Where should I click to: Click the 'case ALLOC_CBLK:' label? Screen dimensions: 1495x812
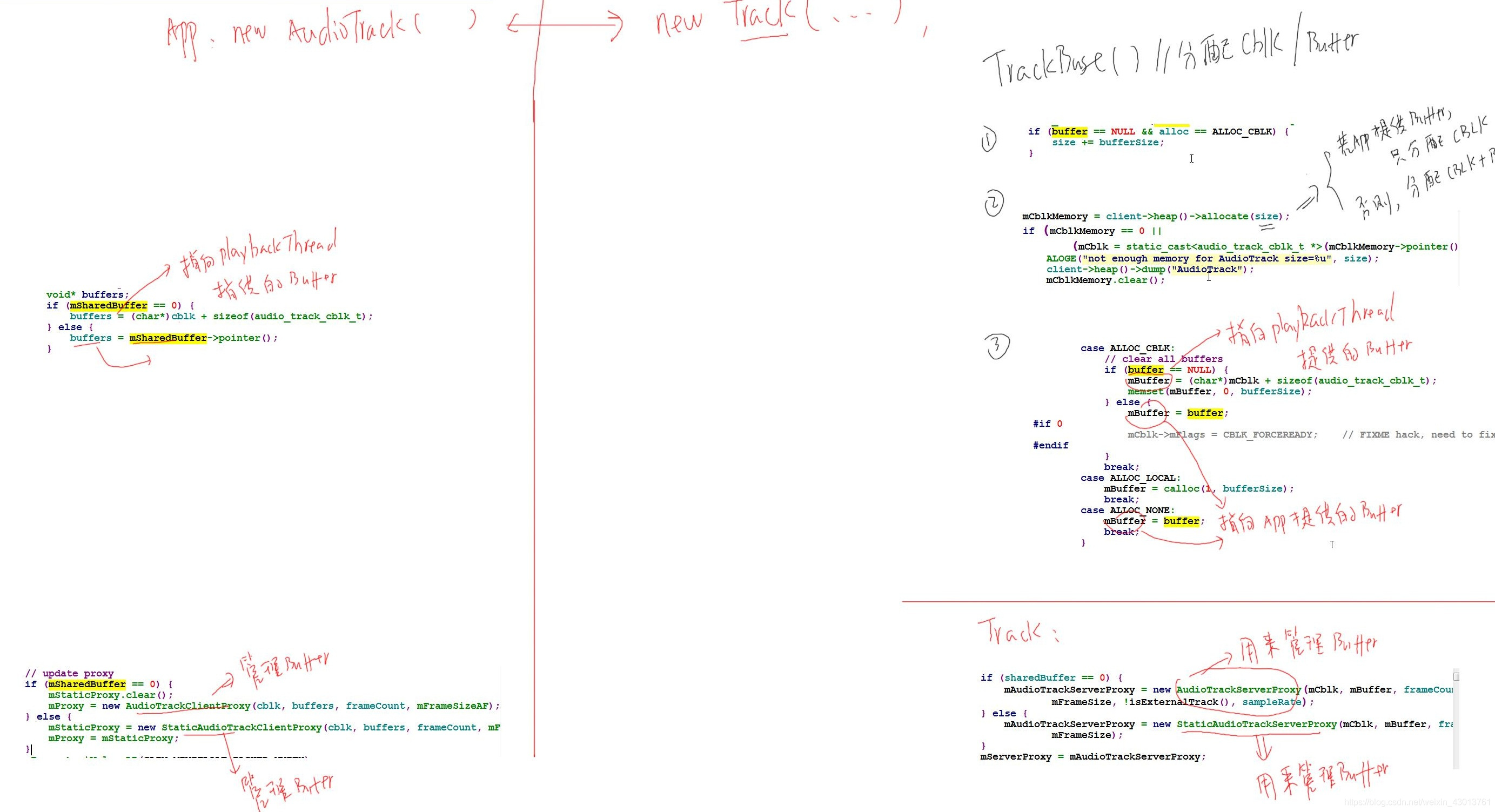pyautogui.click(x=1127, y=348)
